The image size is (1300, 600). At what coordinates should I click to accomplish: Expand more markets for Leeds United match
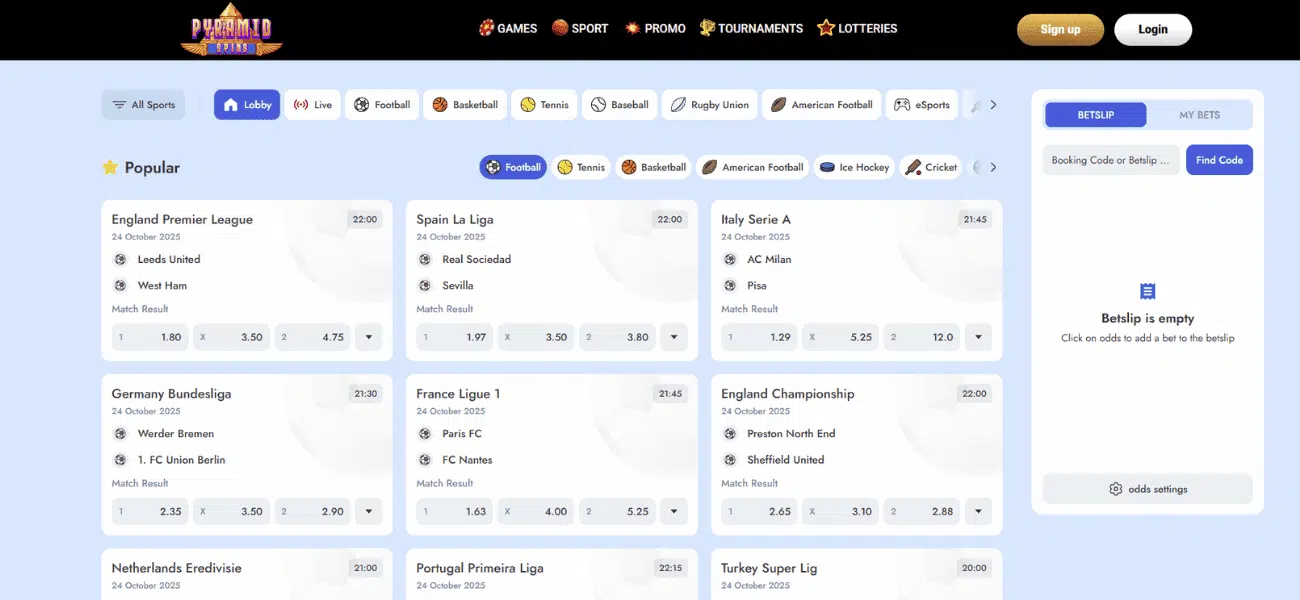[x=368, y=337]
